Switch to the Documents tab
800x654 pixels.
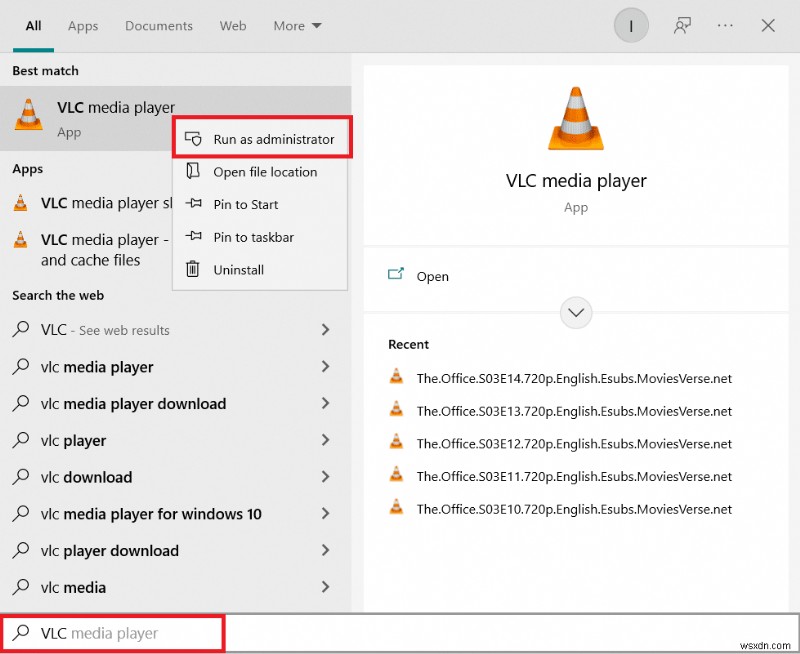point(158,26)
